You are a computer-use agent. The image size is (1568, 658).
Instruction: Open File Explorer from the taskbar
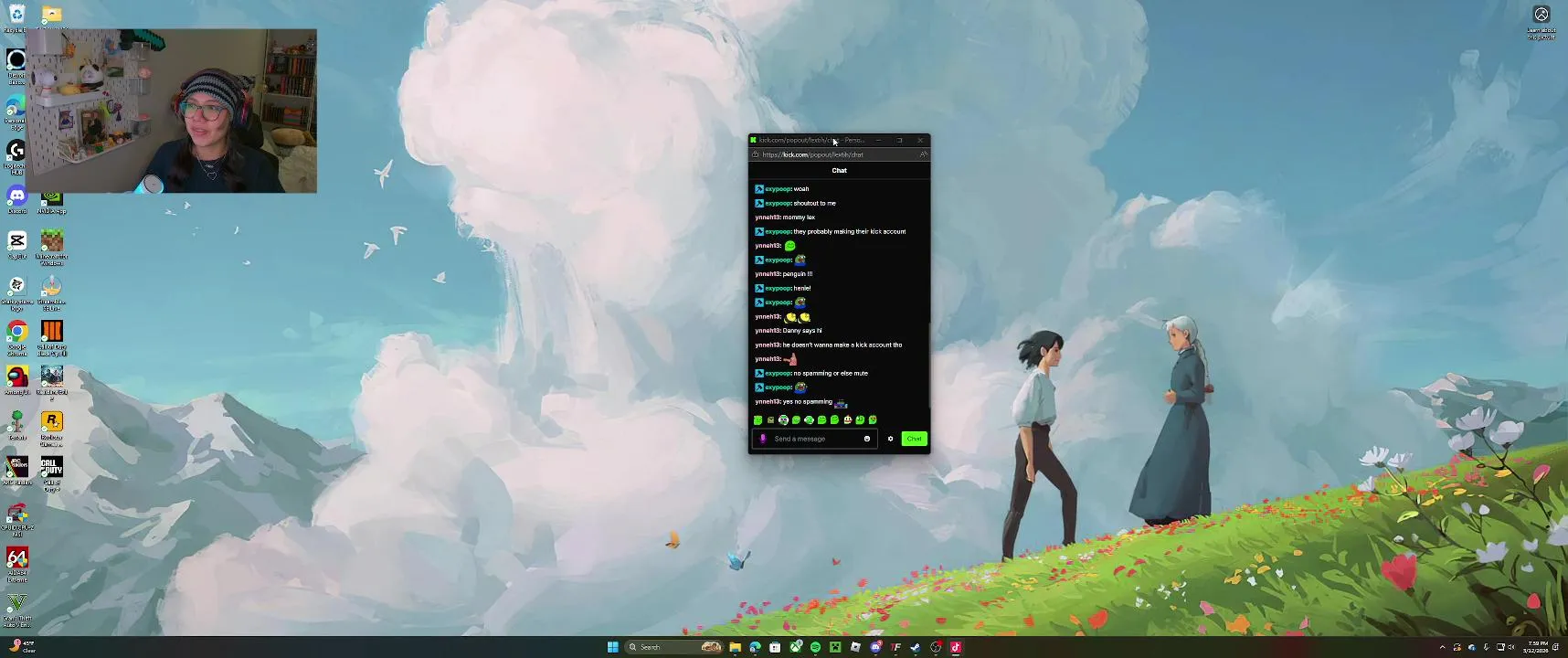(735, 647)
